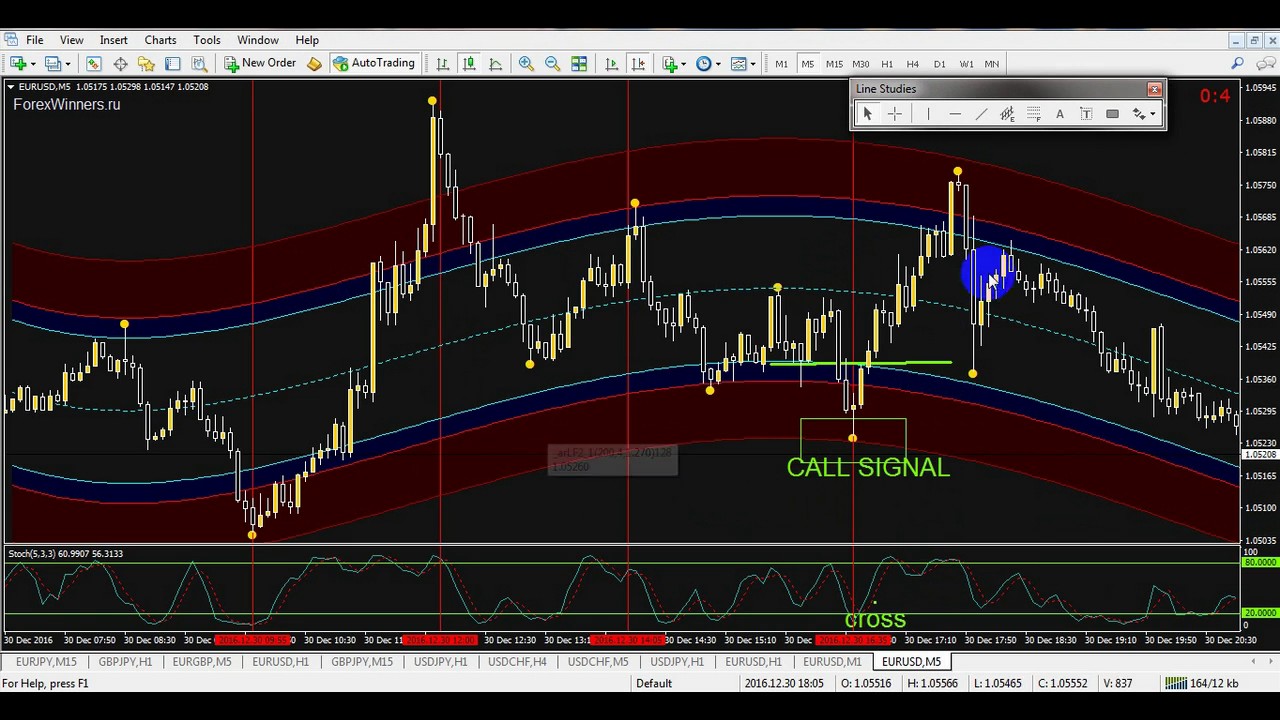Draw a vertical line from Line Studies
Image resolution: width=1280 pixels, height=720 pixels.
[928, 114]
